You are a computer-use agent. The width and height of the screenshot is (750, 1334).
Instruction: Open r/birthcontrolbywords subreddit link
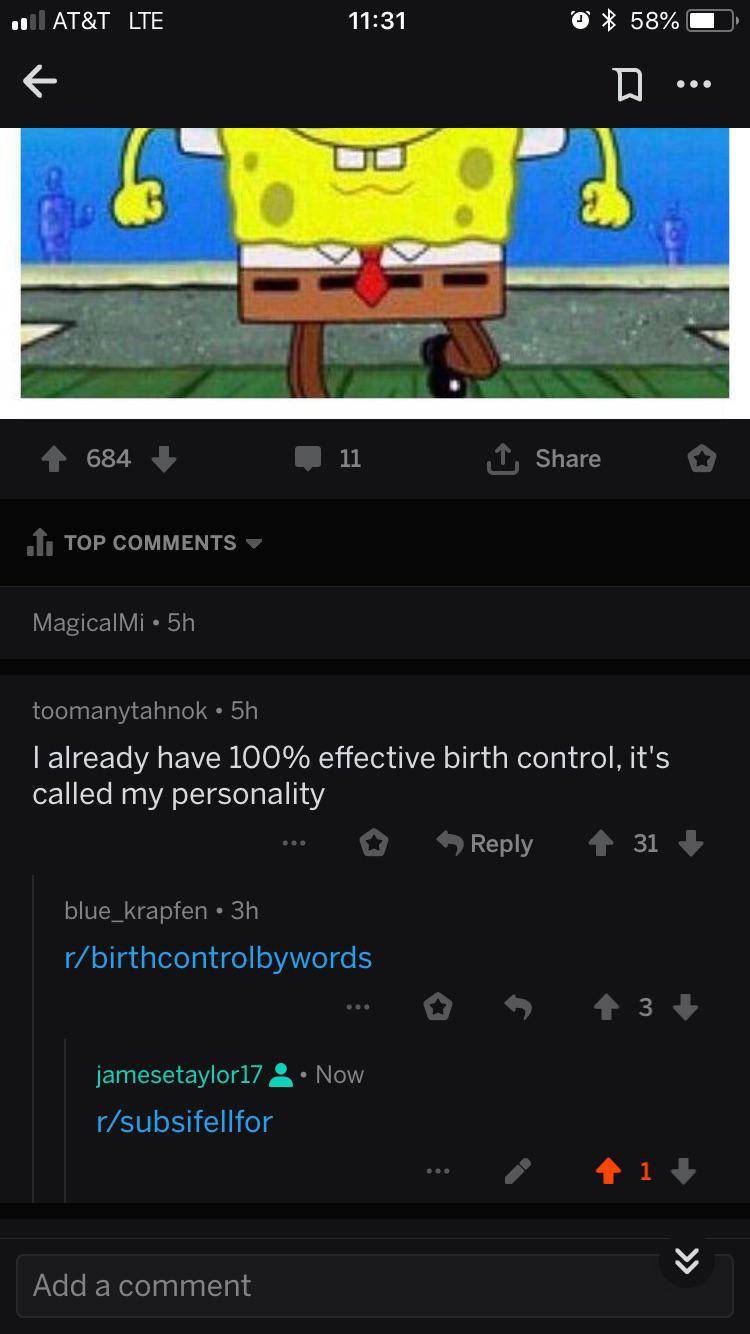point(218,957)
